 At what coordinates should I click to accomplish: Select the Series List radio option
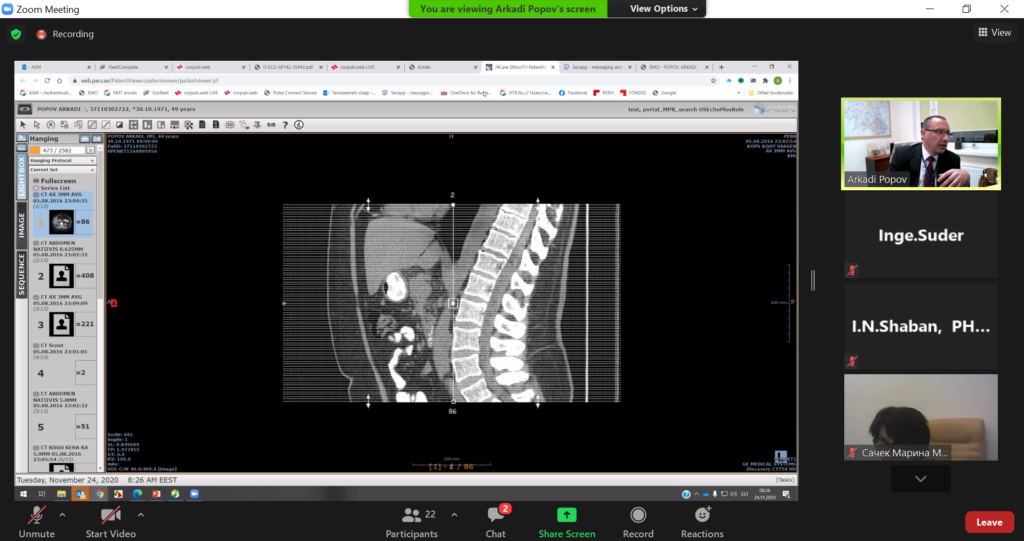(36, 188)
